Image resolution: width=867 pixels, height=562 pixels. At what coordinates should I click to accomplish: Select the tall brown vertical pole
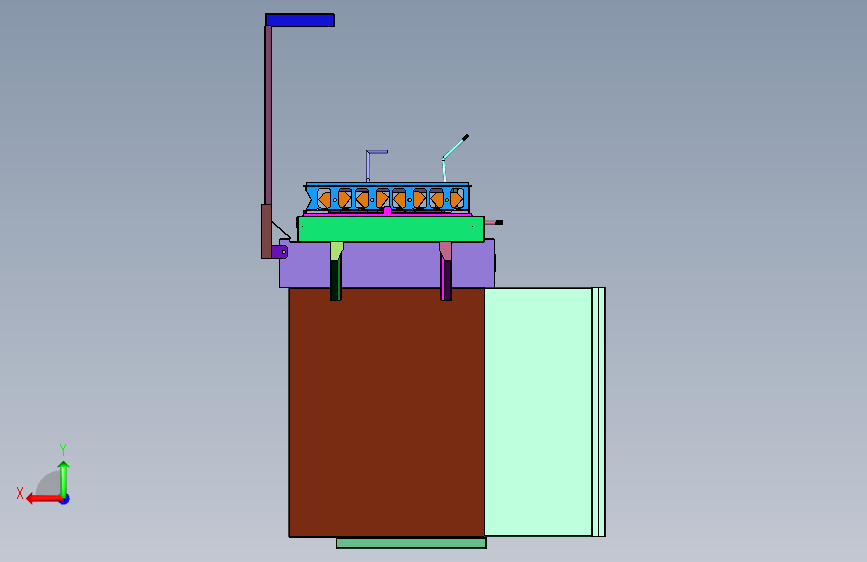[268, 115]
